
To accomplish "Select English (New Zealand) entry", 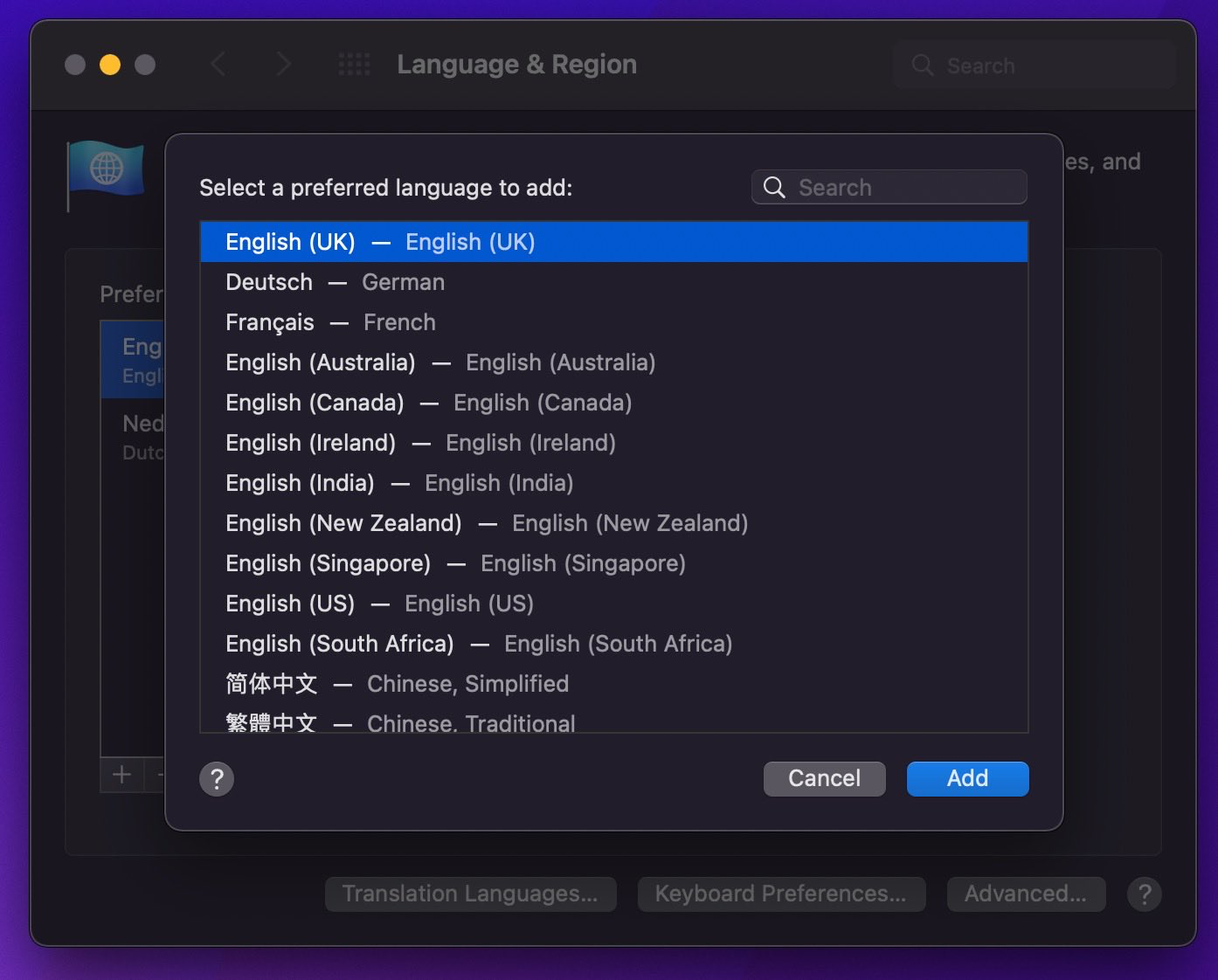I will [x=486, y=523].
